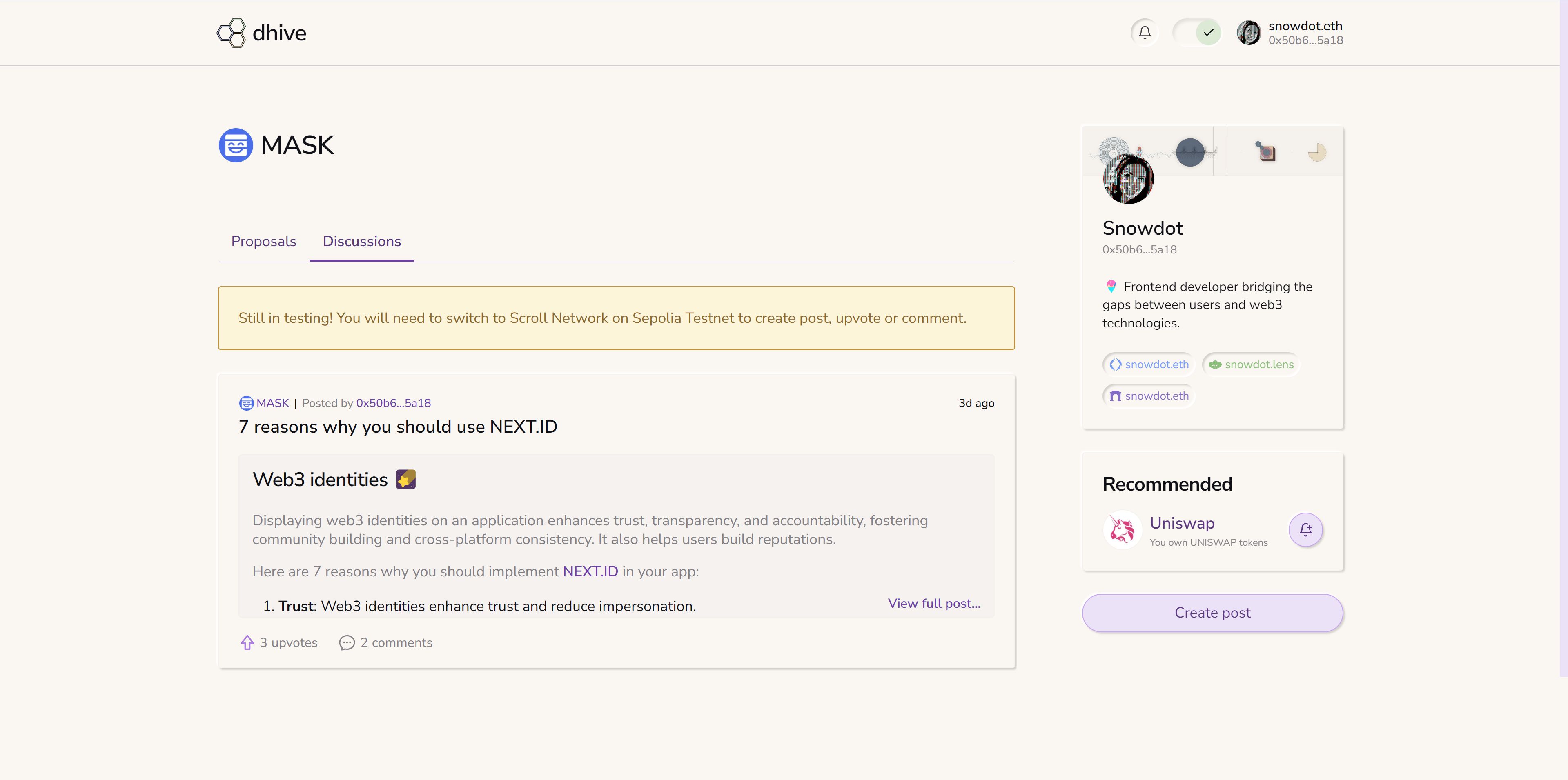Click the 3 upvotes text
This screenshot has width=1568, height=780.
[289, 642]
